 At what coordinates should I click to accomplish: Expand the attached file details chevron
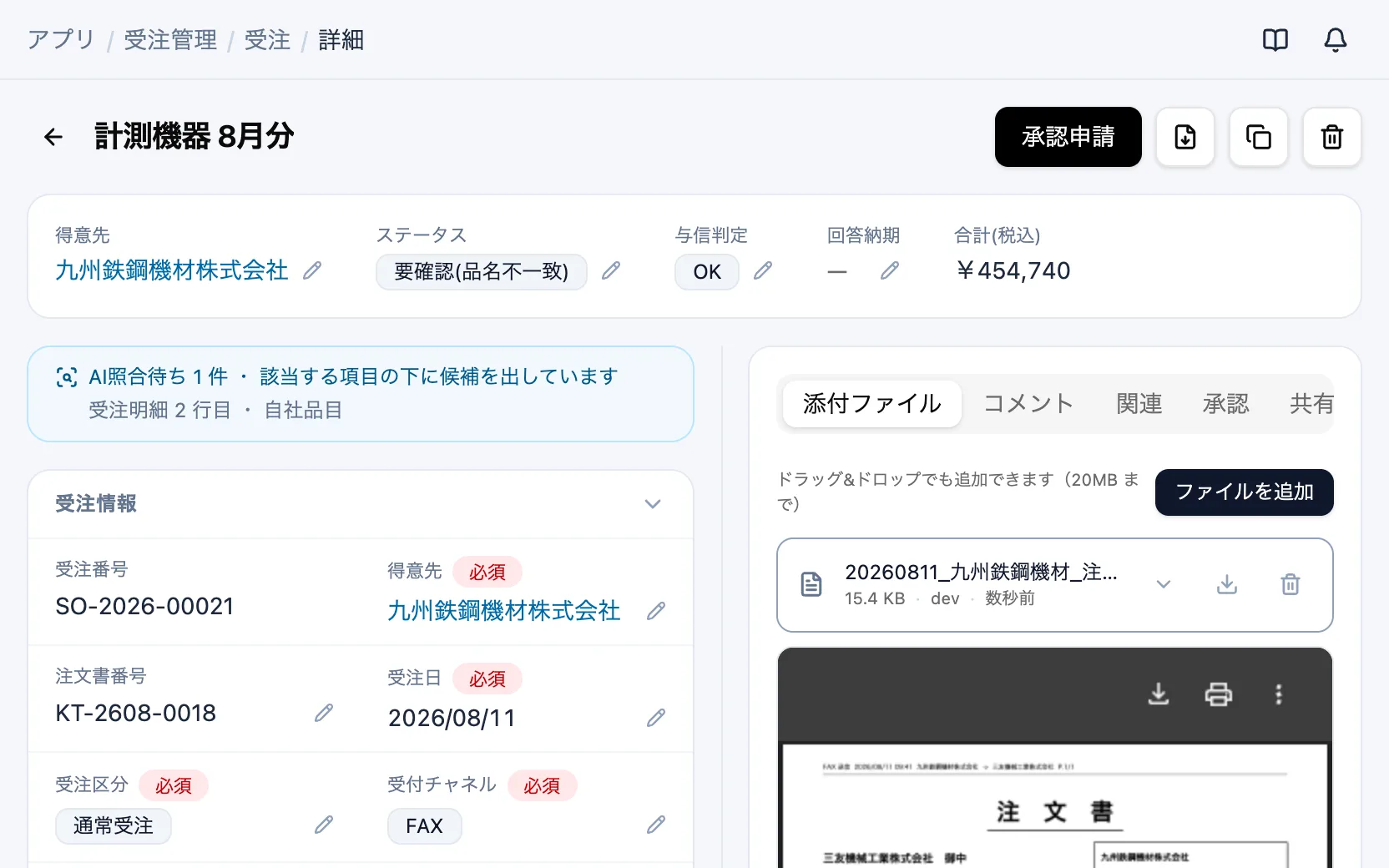click(x=1164, y=584)
